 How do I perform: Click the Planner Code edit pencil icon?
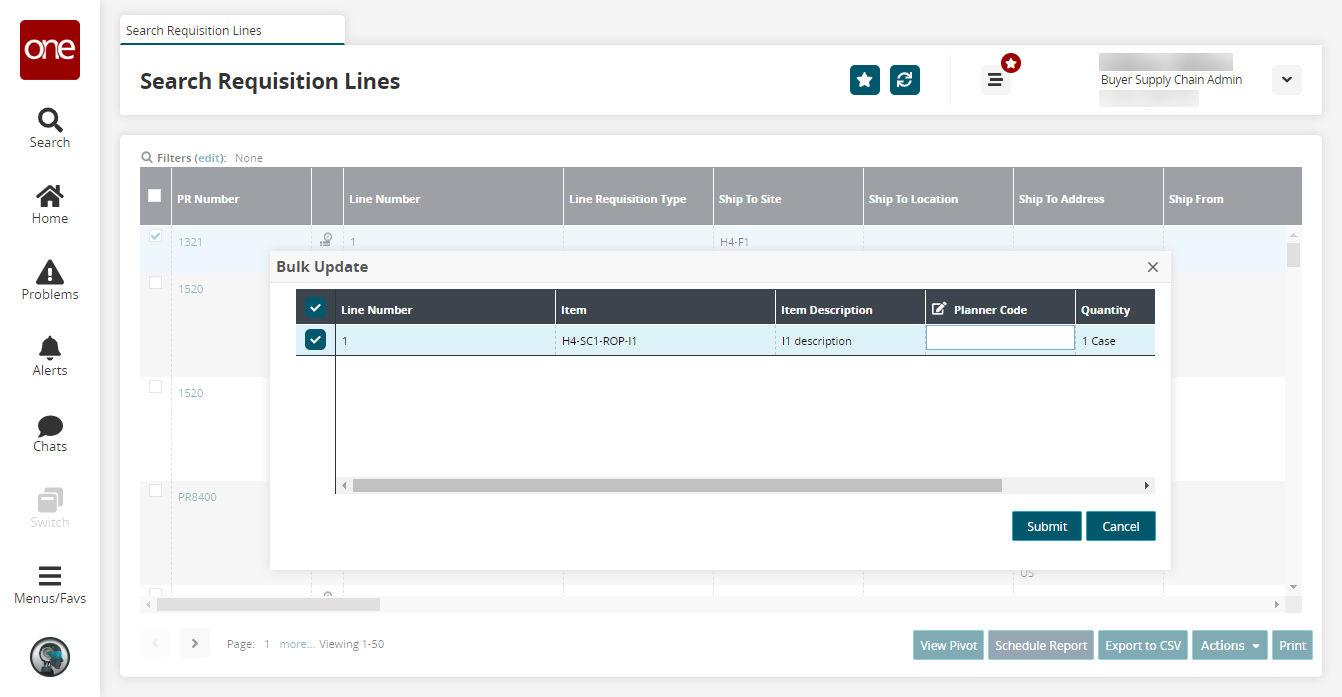tap(939, 309)
